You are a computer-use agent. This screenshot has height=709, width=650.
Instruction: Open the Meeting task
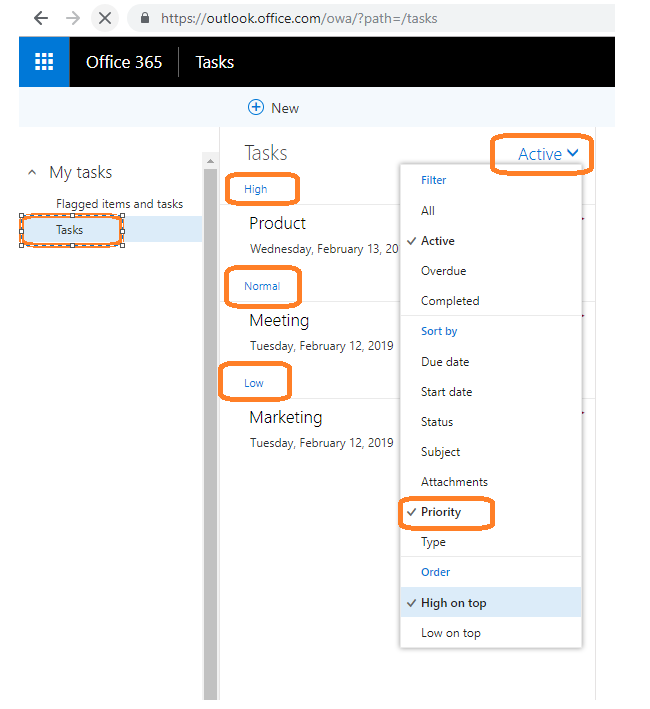click(279, 321)
